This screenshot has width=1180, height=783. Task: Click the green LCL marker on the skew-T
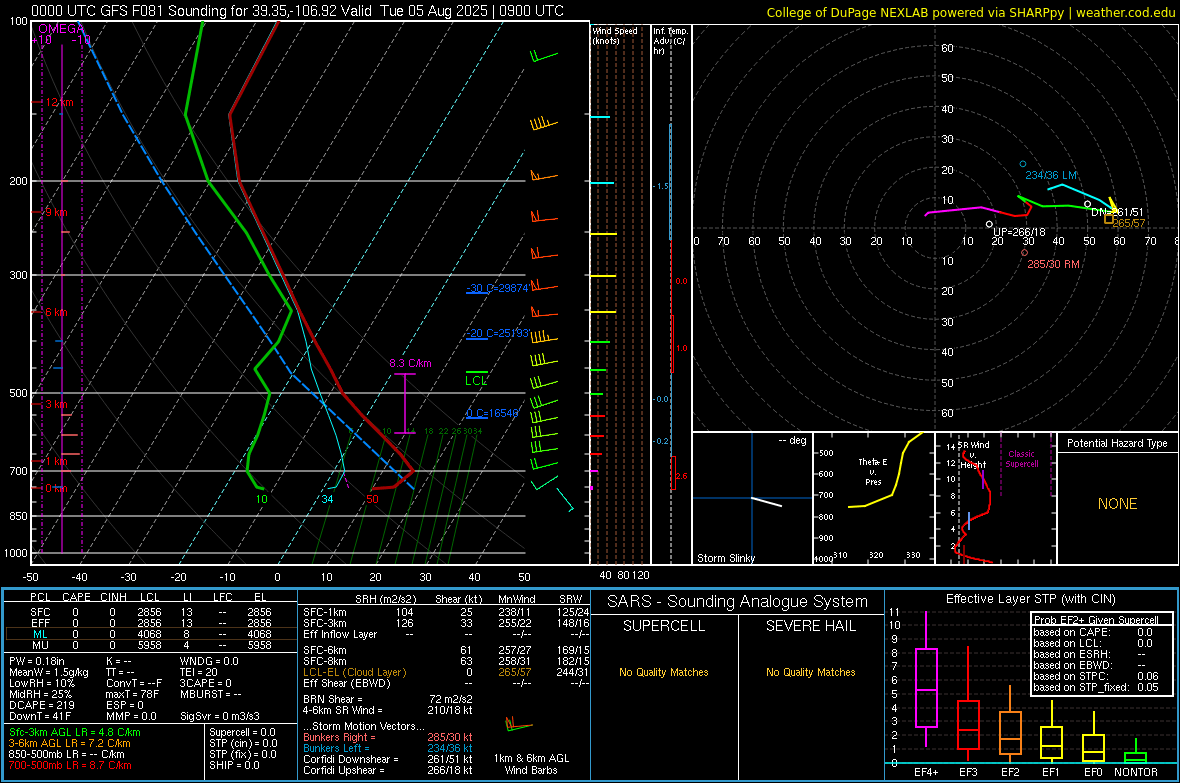476,380
